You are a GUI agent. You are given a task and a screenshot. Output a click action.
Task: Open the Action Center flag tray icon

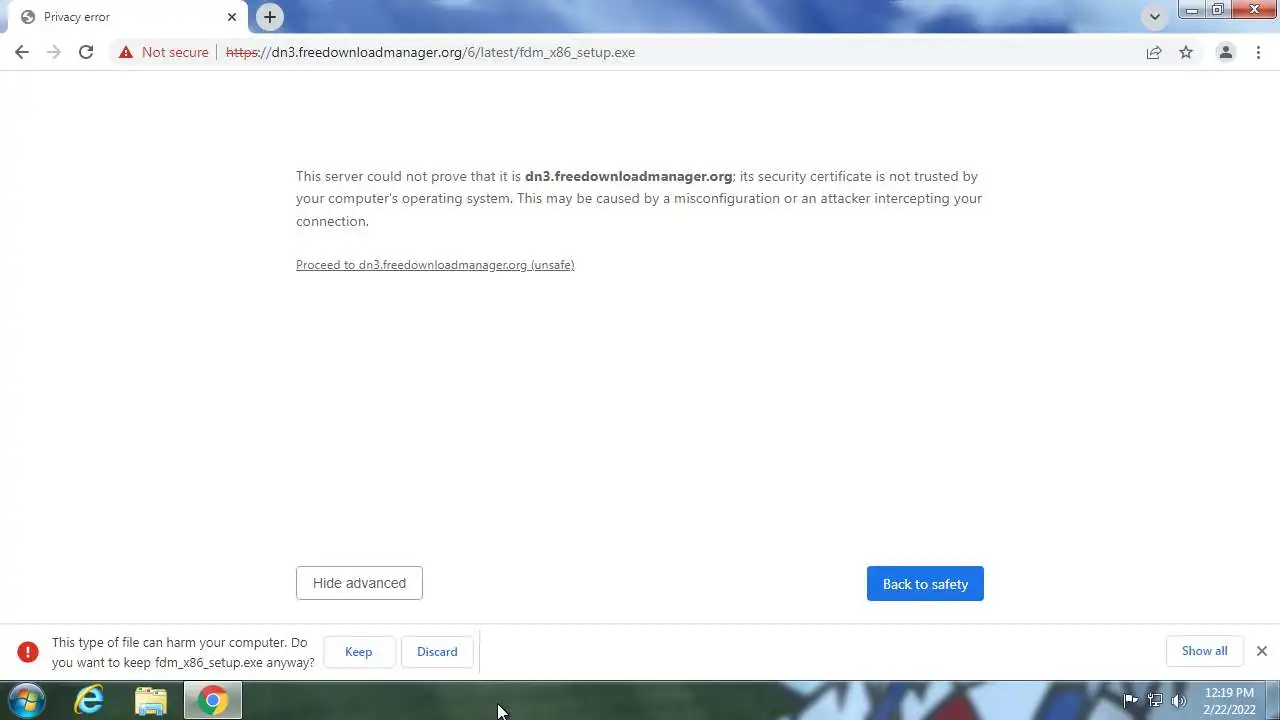pyautogui.click(x=1131, y=700)
